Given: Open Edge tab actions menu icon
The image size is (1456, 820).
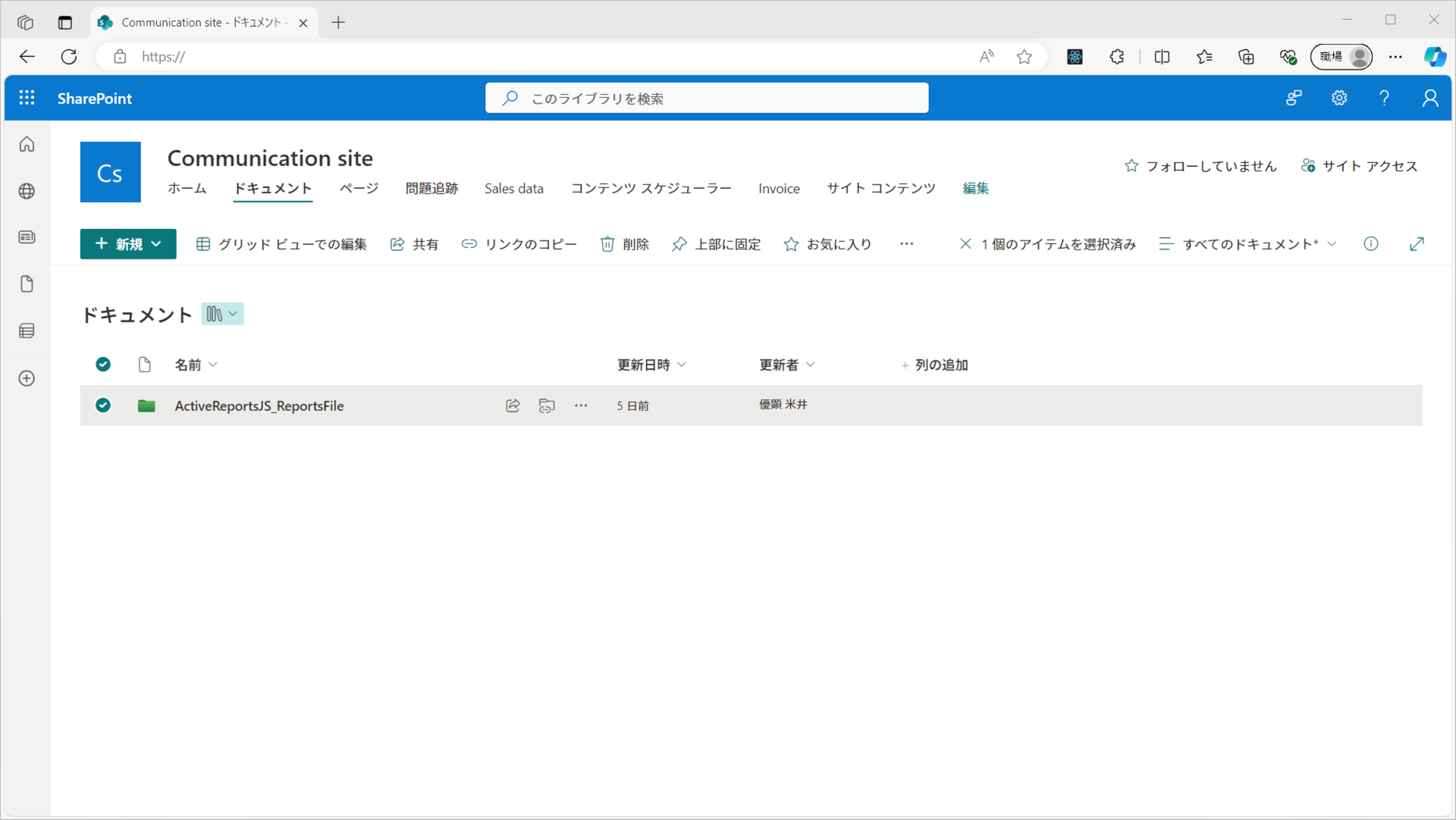Looking at the screenshot, I should [65, 23].
